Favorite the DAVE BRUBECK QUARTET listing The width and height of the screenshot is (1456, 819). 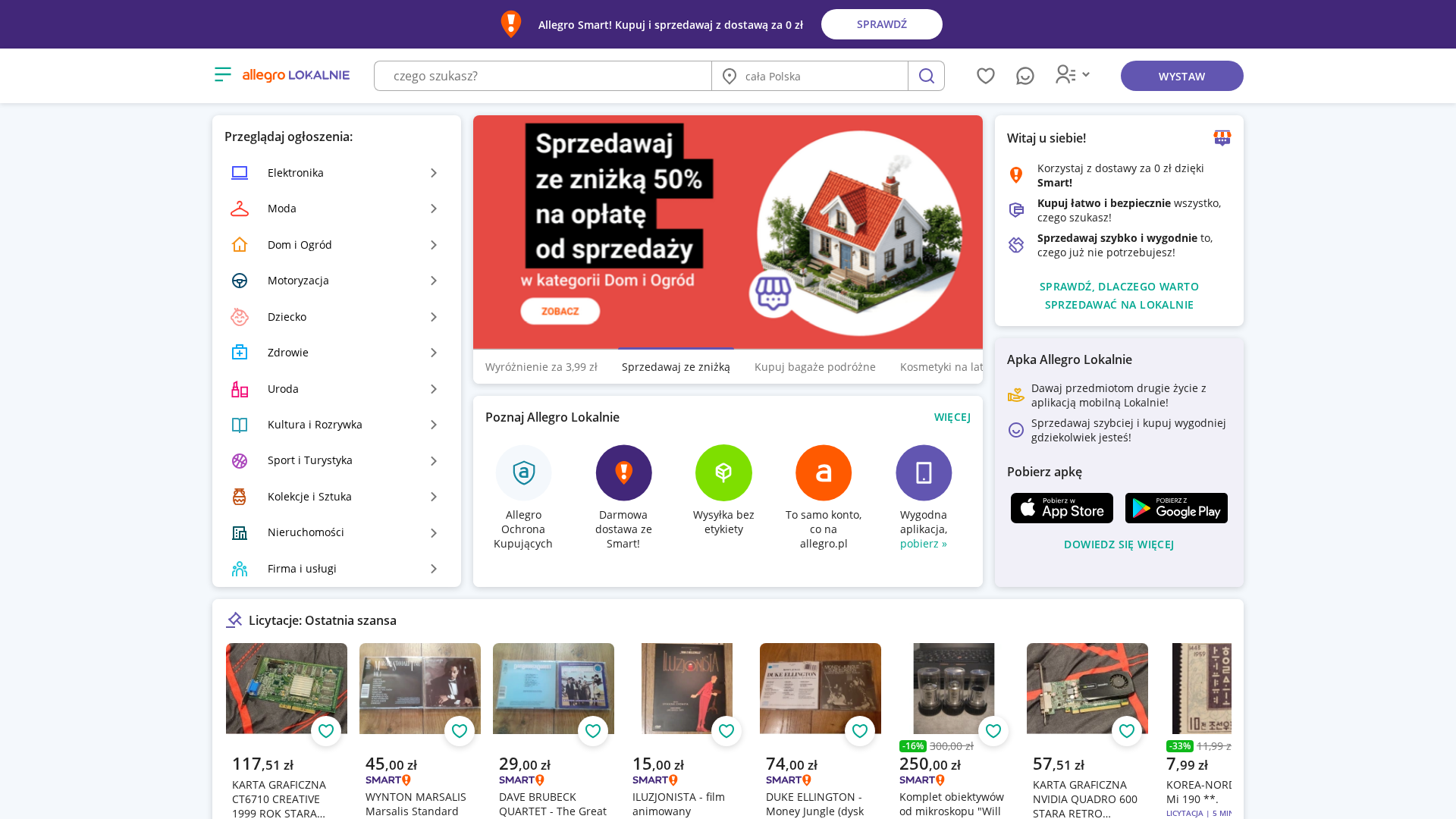(593, 731)
